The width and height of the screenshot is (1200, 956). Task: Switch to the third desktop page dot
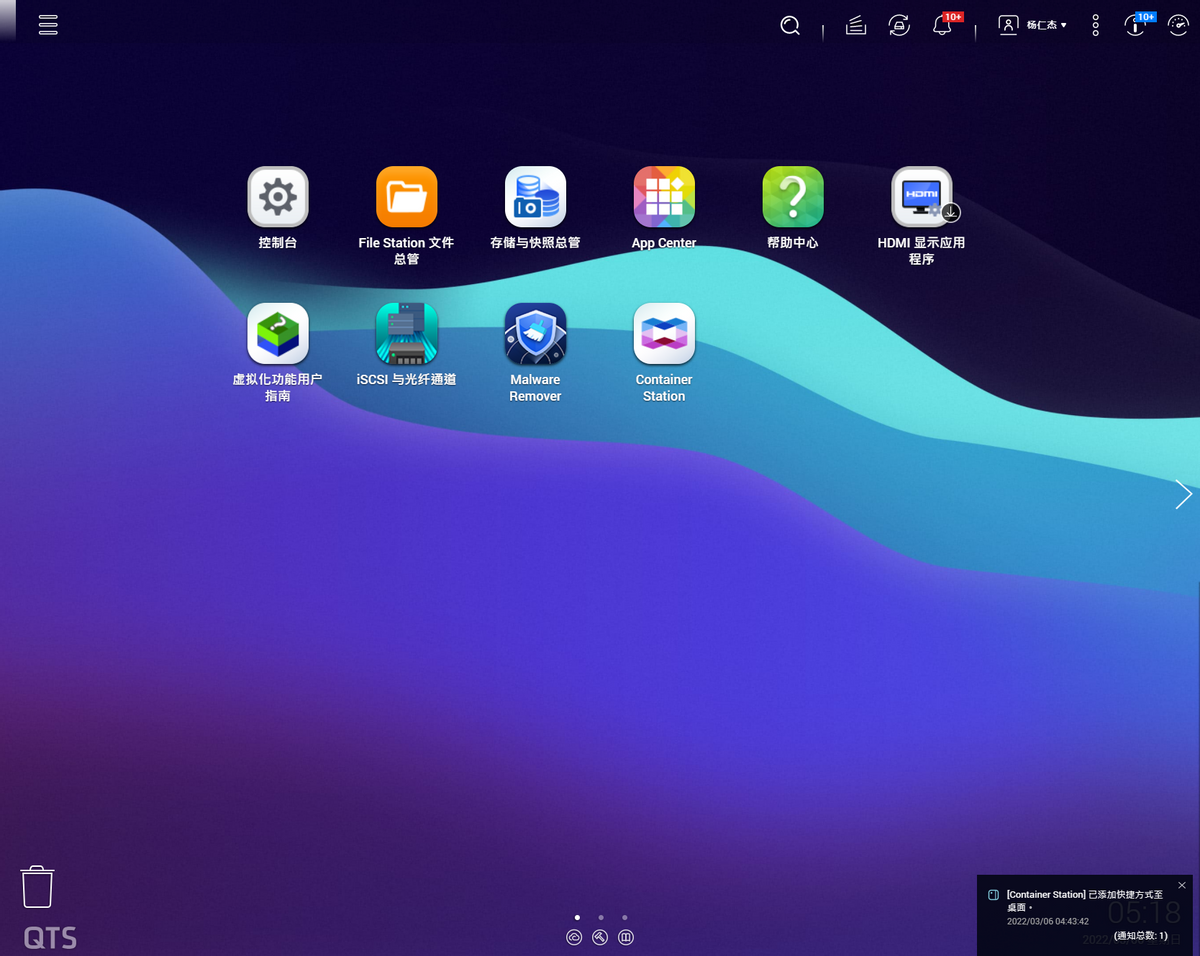tap(625, 917)
